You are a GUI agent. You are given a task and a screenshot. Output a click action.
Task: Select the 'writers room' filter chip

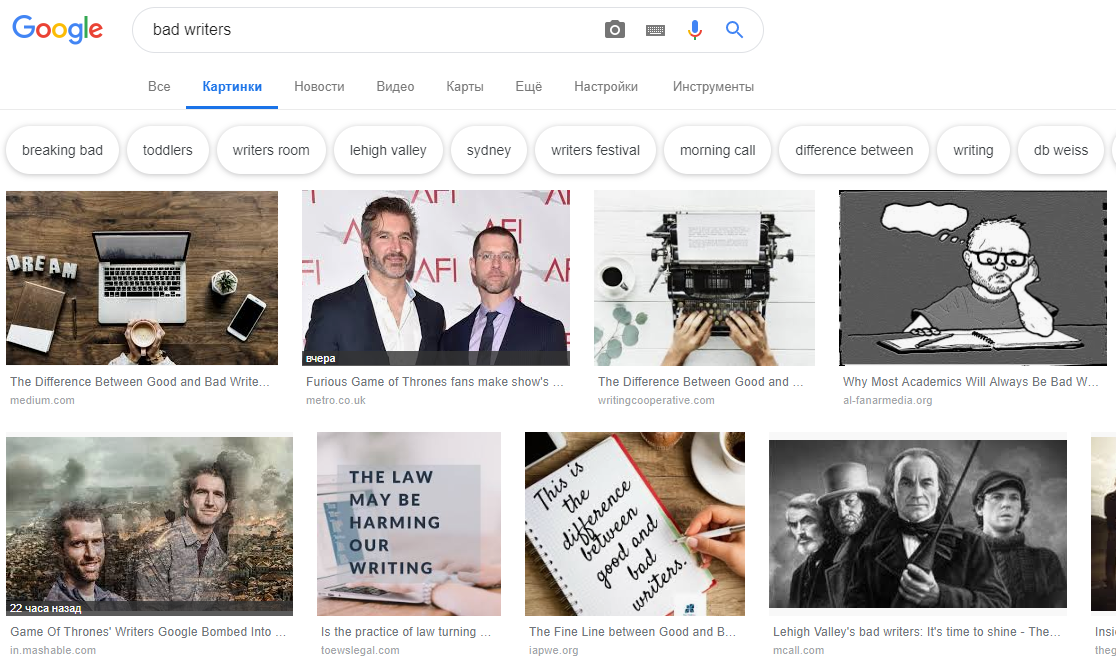(271, 150)
